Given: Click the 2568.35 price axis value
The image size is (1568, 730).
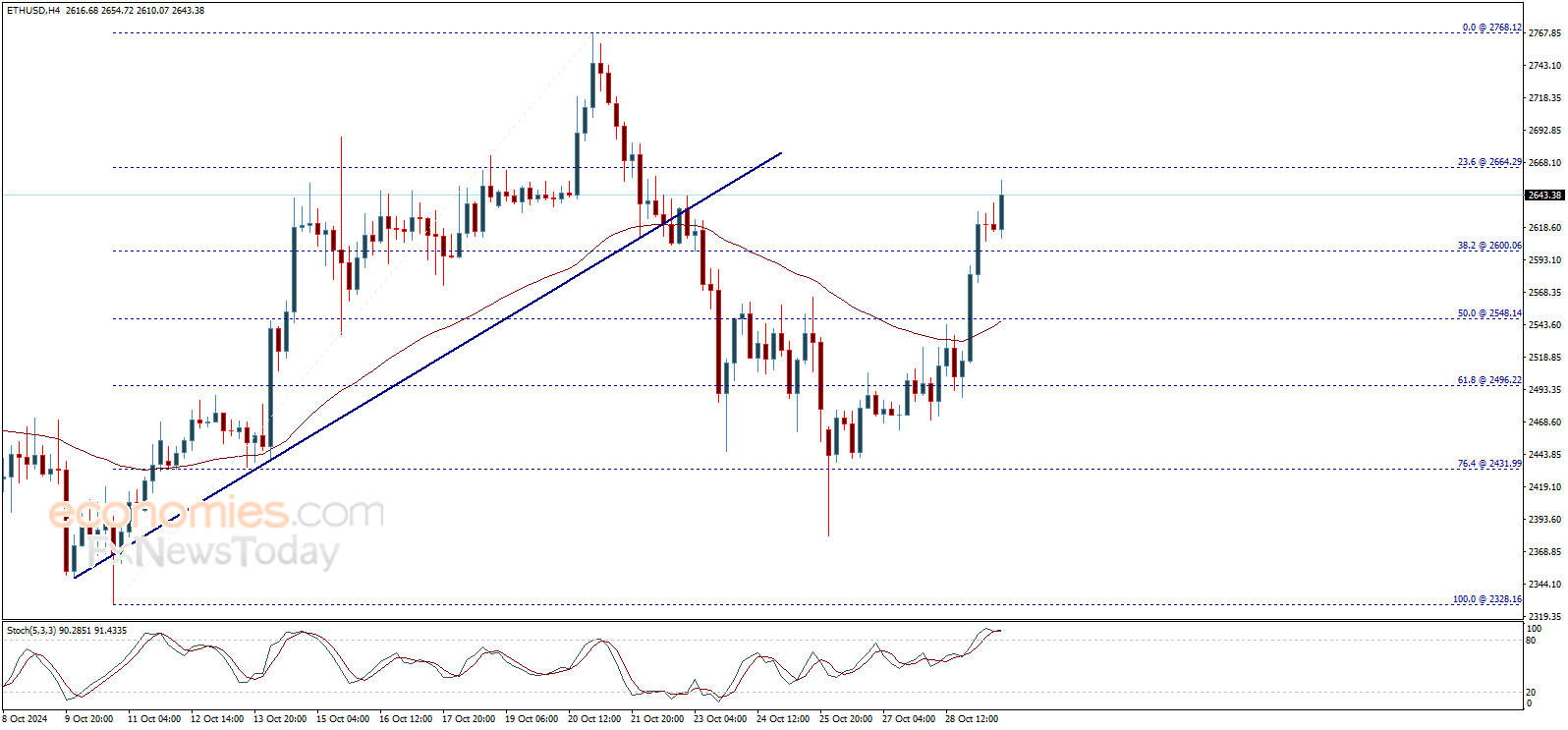Looking at the screenshot, I should [1544, 293].
